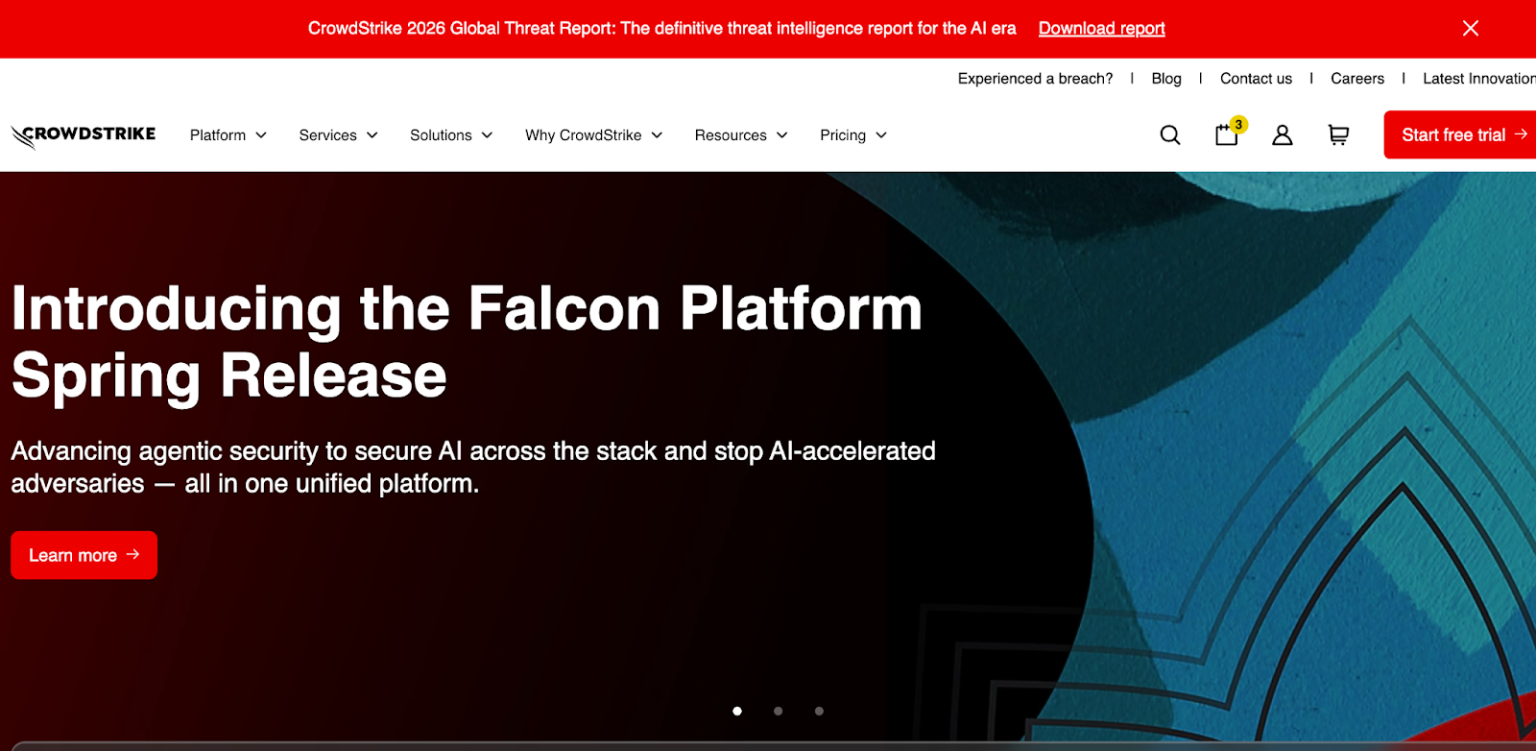The image size is (1536, 751).
Task: Dismiss the red announcement banner
Action: point(1470,28)
